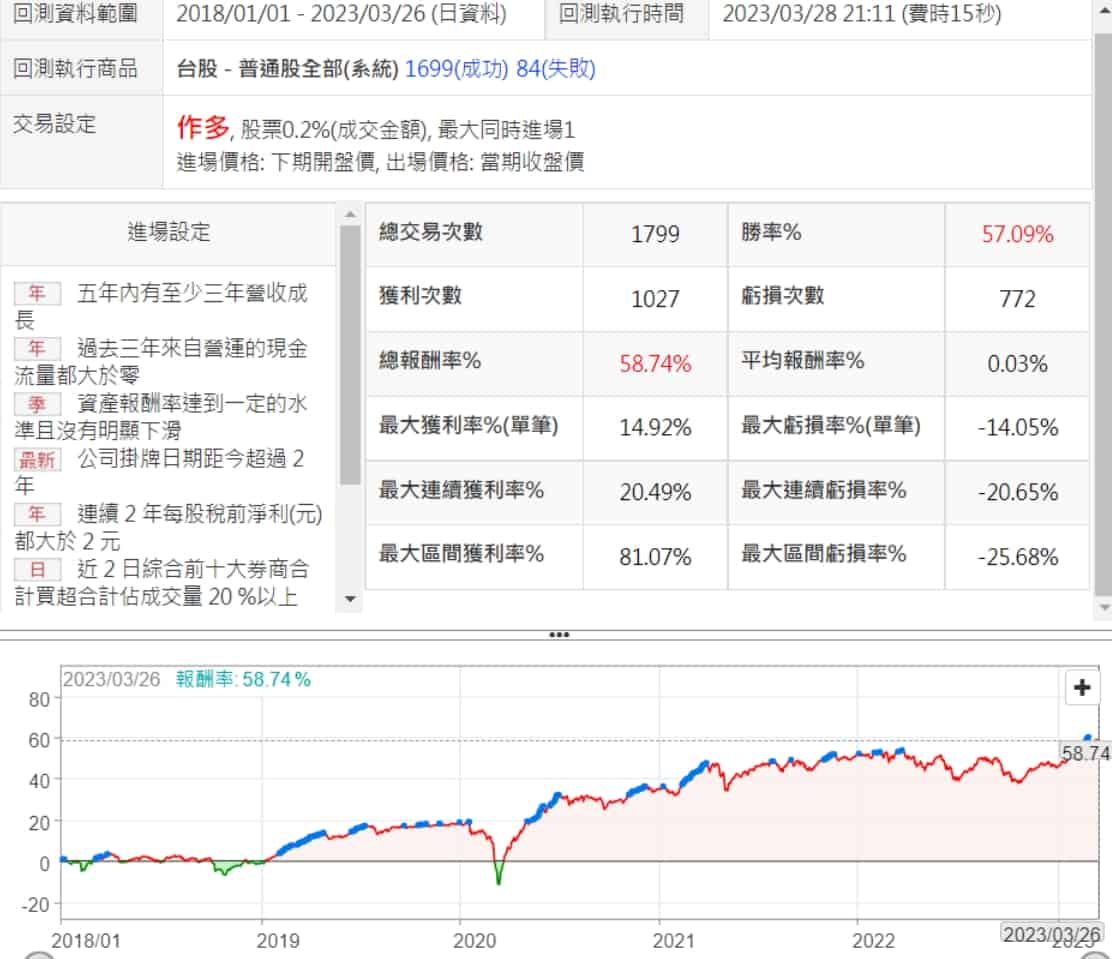Image resolution: width=1112 pixels, height=959 pixels.
Task: Click the 58.74 value label at chart right edge
Action: coord(1084,754)
